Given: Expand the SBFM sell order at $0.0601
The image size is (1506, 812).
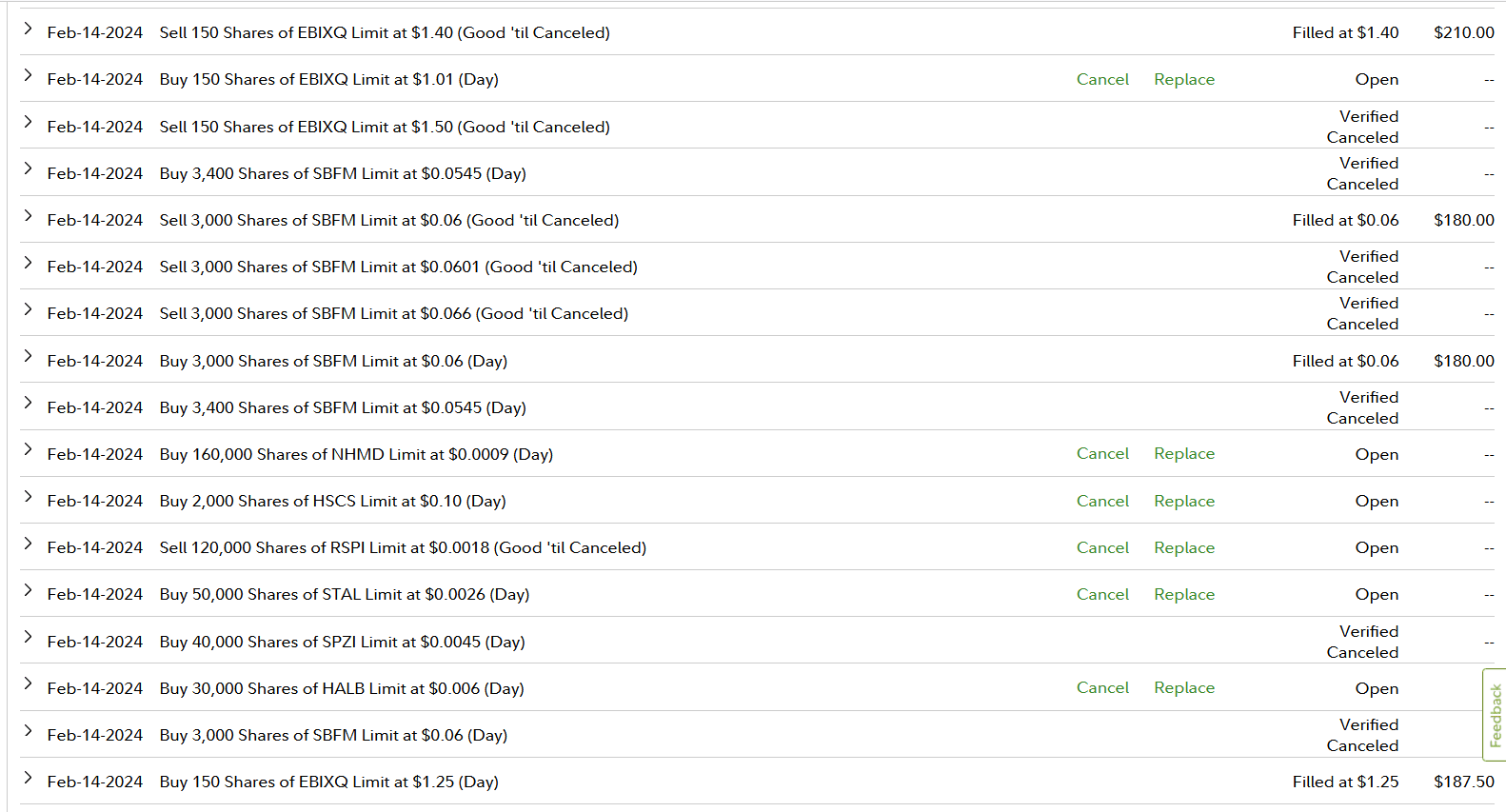Looking at the screenshot, I should (28, 264).
